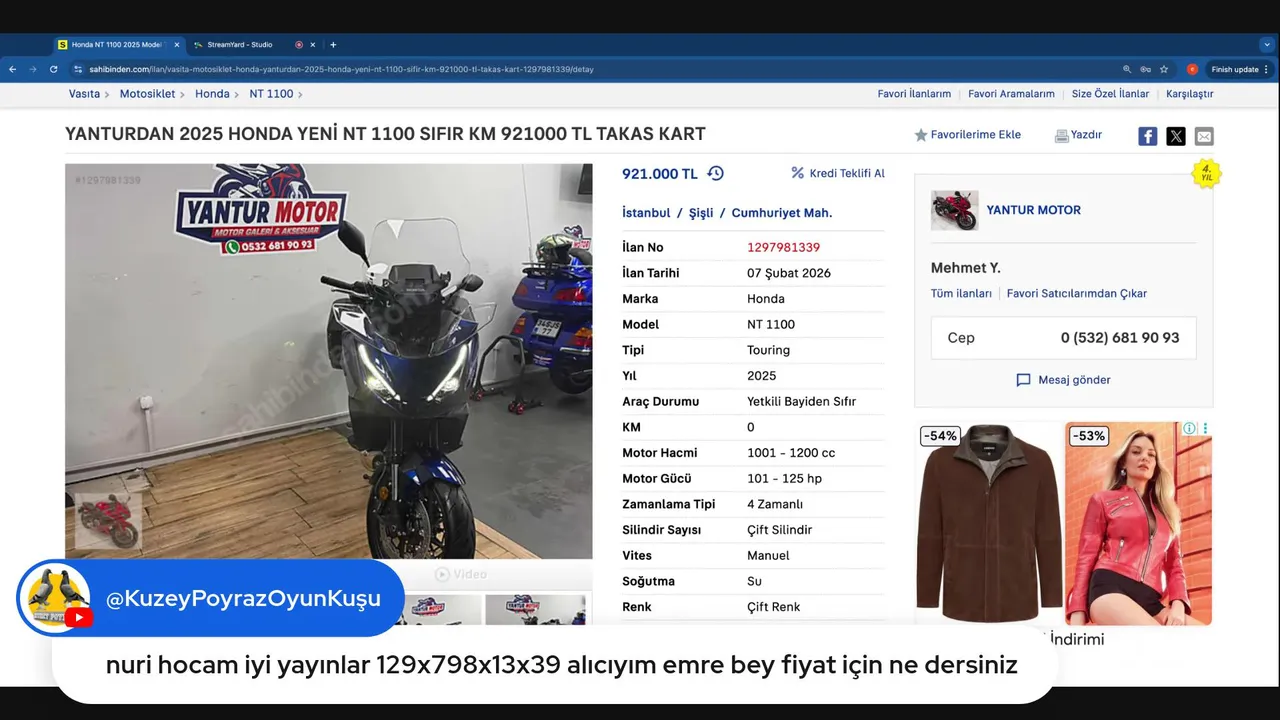1280x720 pixels.
Task: Click the Motor Hacmi value 1001 - 1200 cc
Action: click(x=791, y=453)
